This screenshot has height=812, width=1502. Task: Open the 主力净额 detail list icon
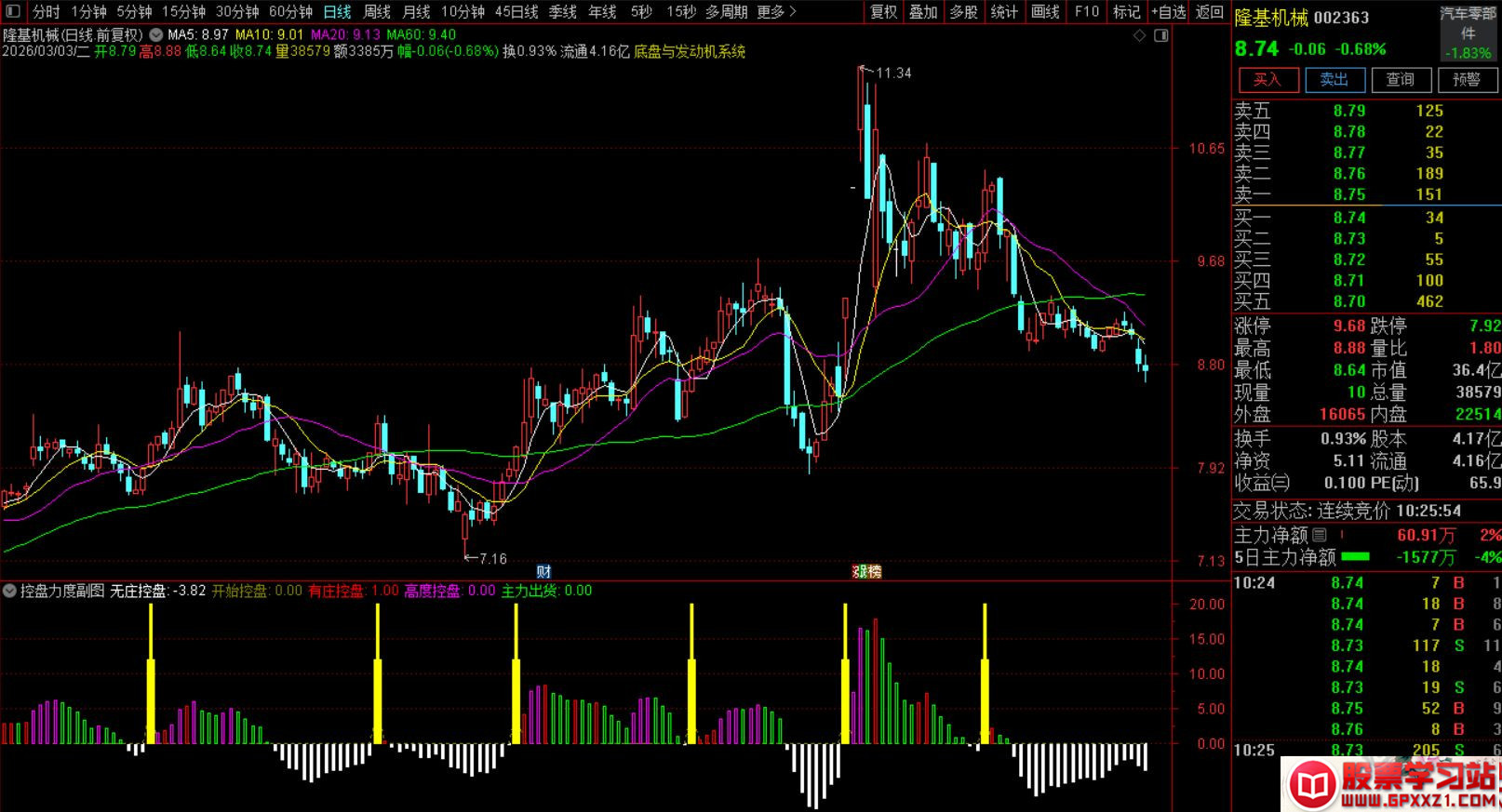[x=1320, y=536]
